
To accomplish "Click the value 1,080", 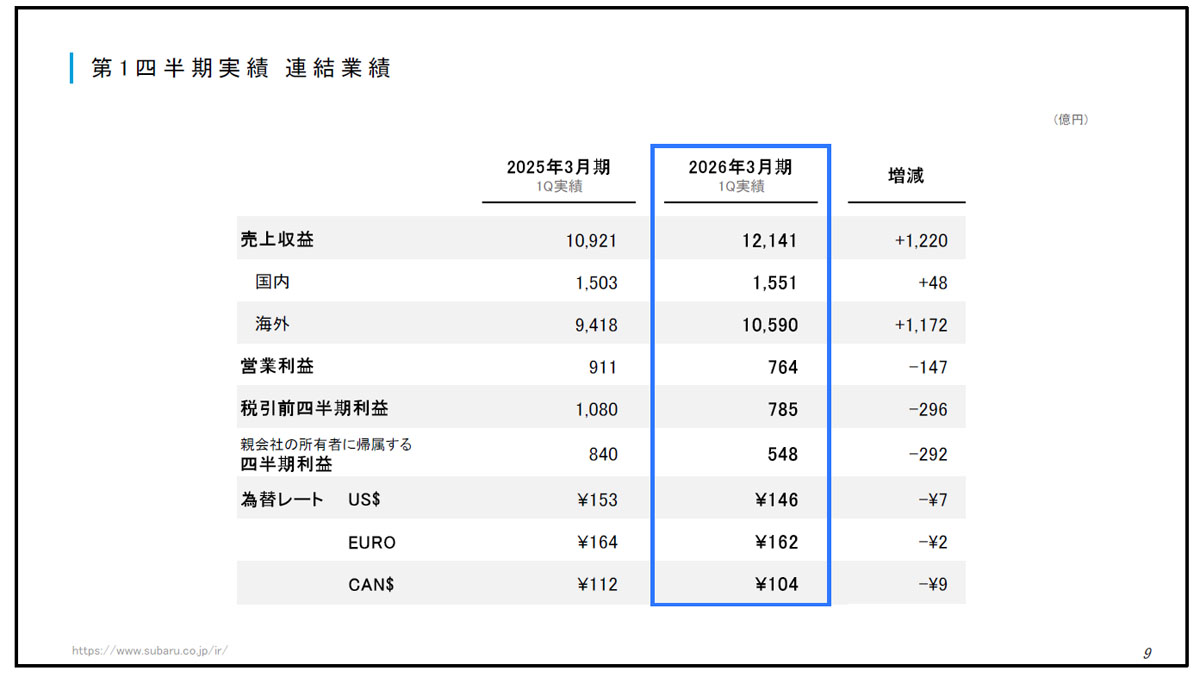I will [596, 409].
